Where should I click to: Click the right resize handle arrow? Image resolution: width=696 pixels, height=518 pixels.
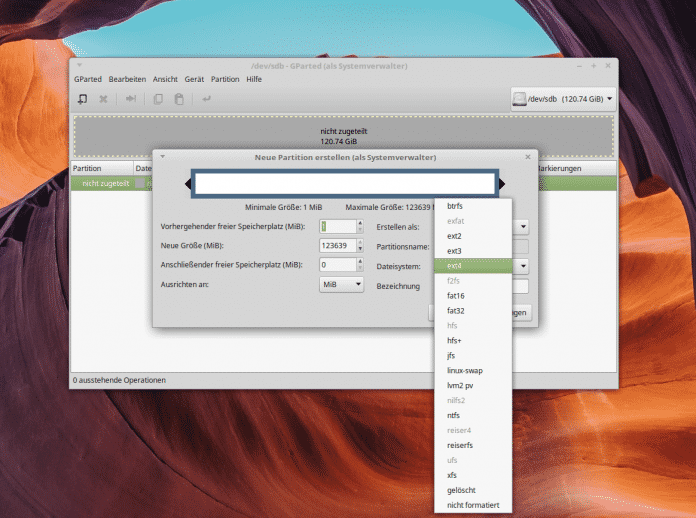click(502, 184)
